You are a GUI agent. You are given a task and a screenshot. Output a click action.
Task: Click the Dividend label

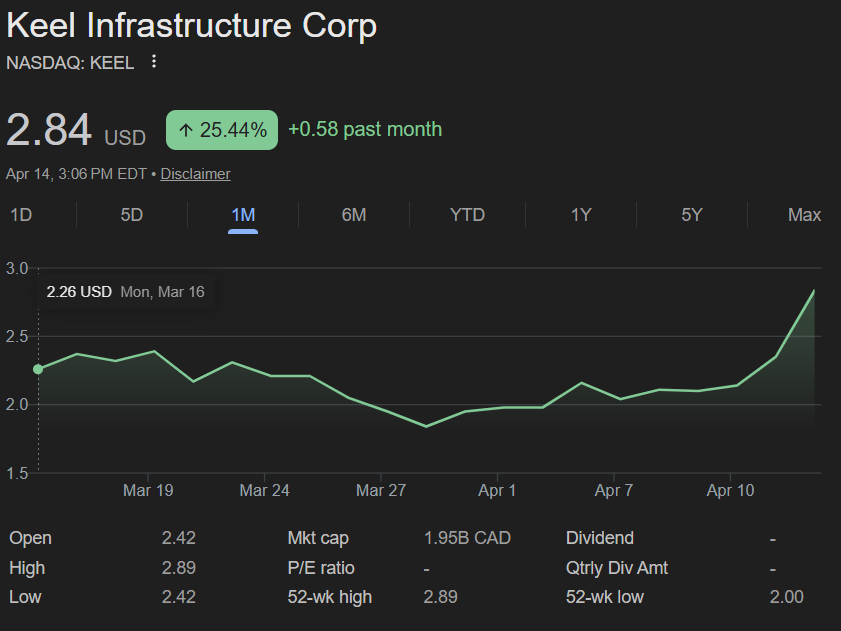(600, 538)
